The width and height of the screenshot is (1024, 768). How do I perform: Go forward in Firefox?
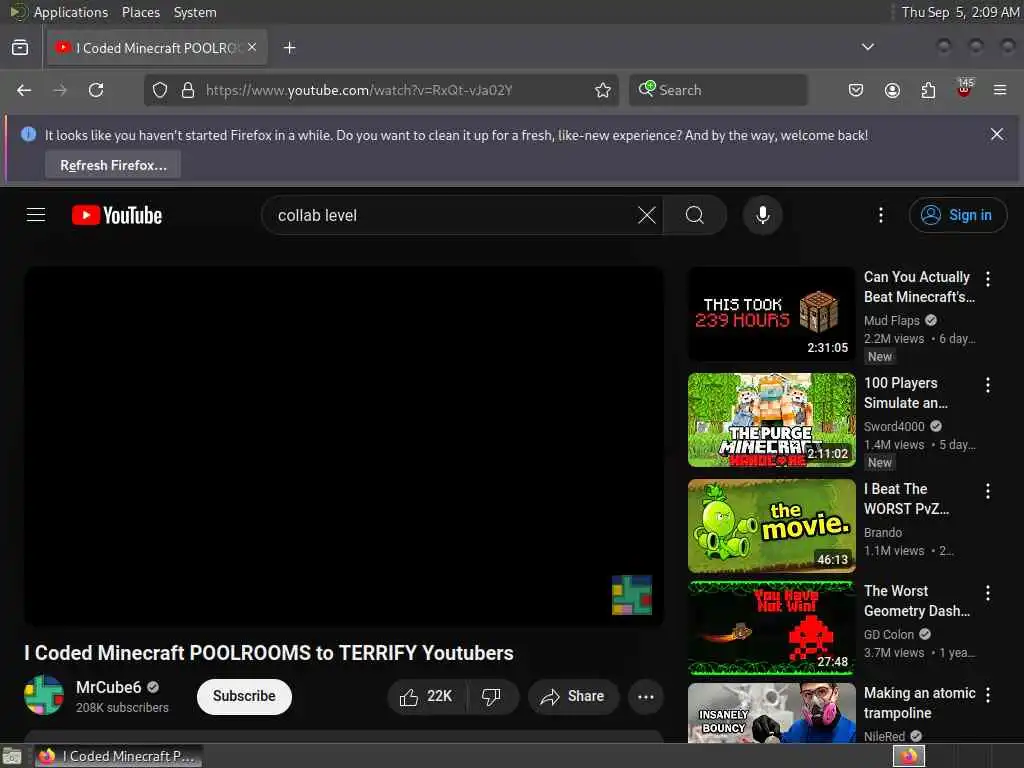pyautogui.click(x=60, y=90)
